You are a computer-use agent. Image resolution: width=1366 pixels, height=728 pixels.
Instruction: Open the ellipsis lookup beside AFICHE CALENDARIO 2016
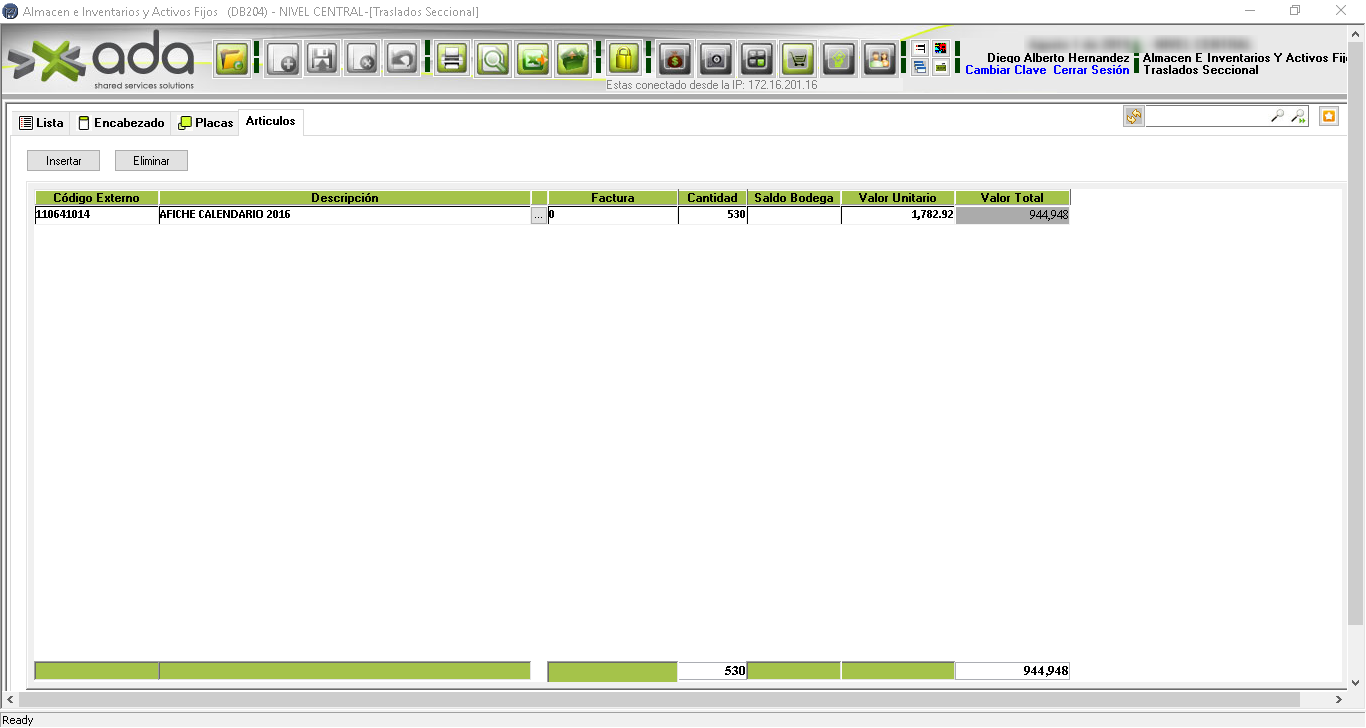(539, 215)
